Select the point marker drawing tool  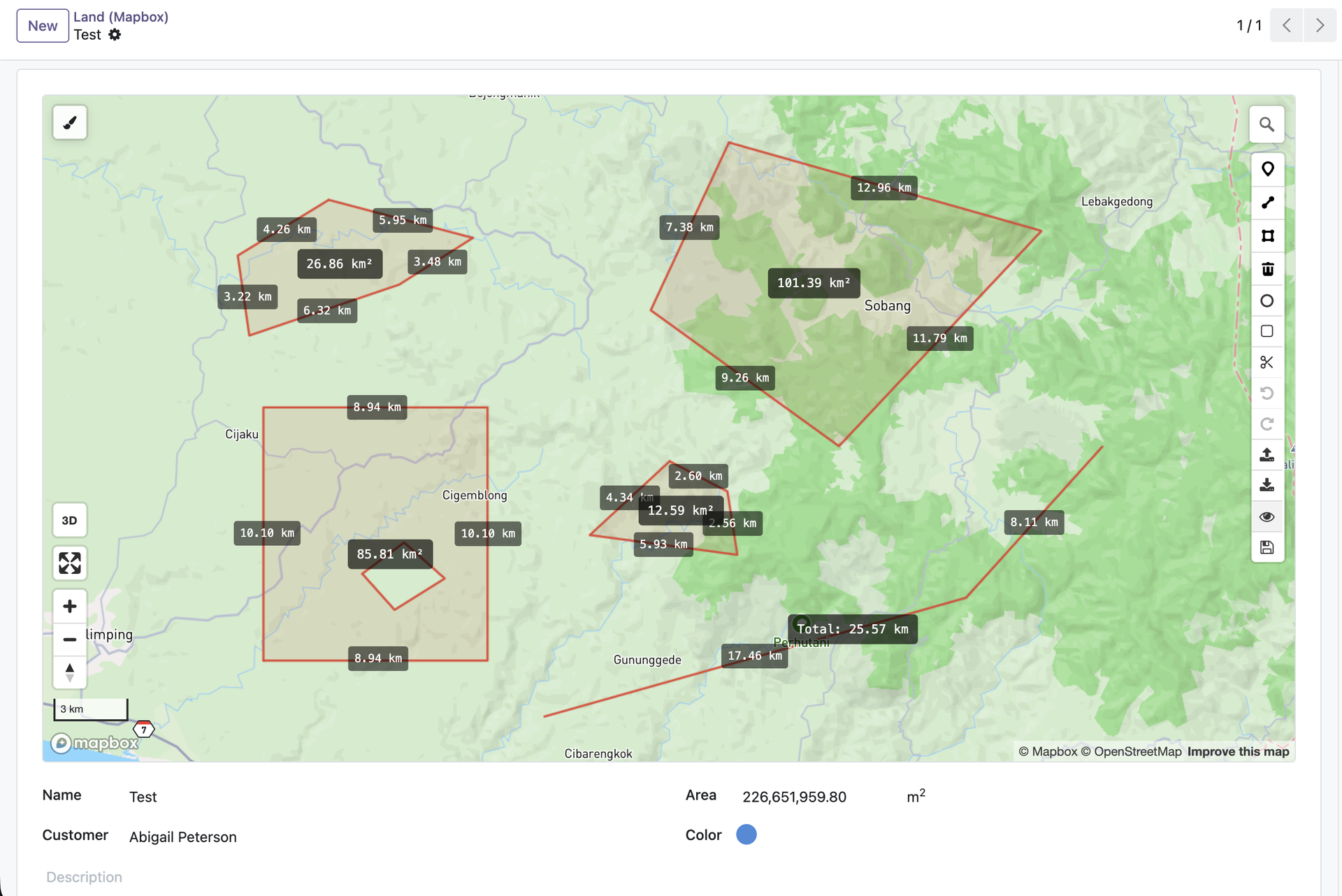[1267, 169]
